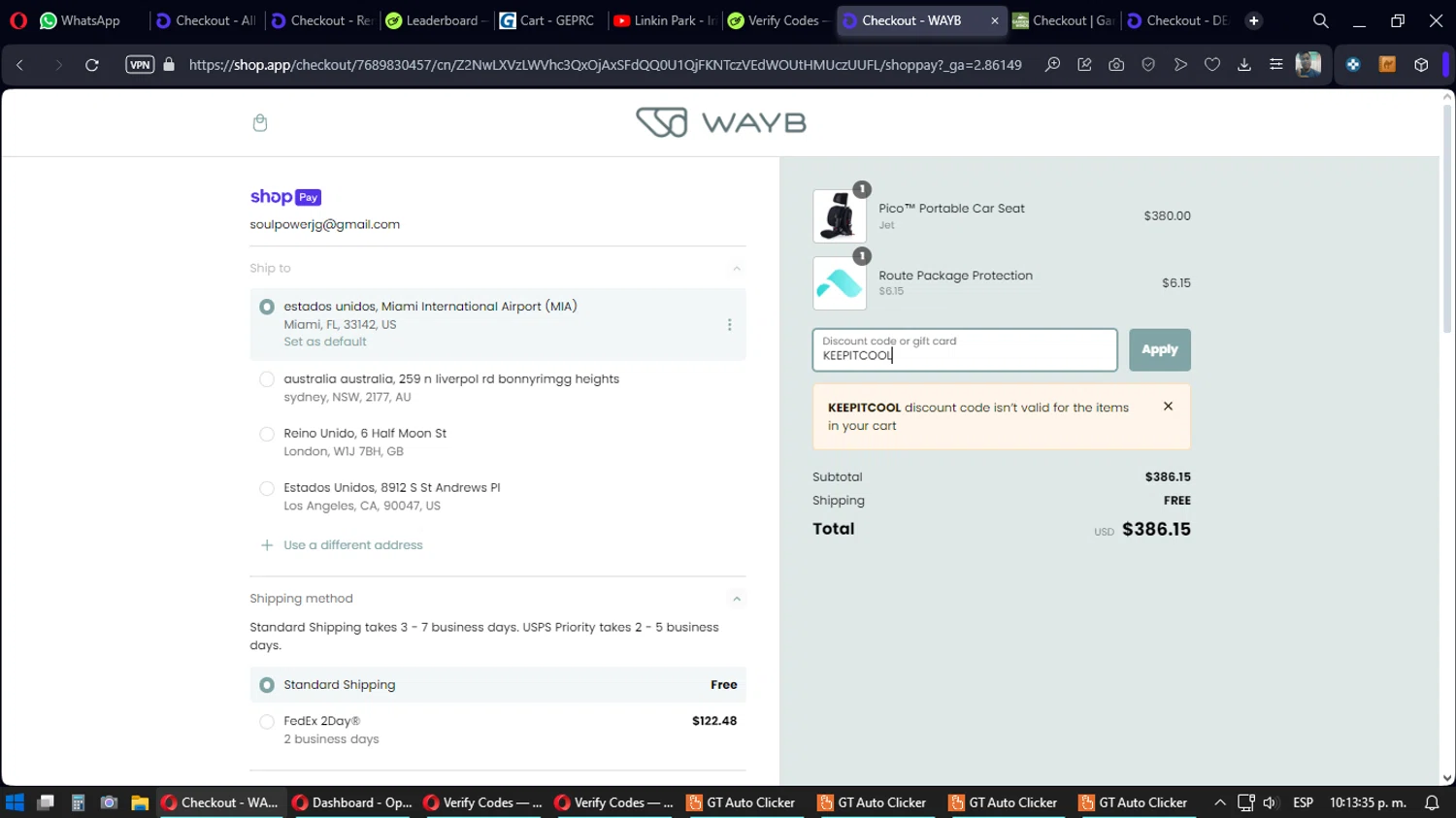Click the browser profile avatar
Viewport: 1456px width, 818px height.
1308,65
